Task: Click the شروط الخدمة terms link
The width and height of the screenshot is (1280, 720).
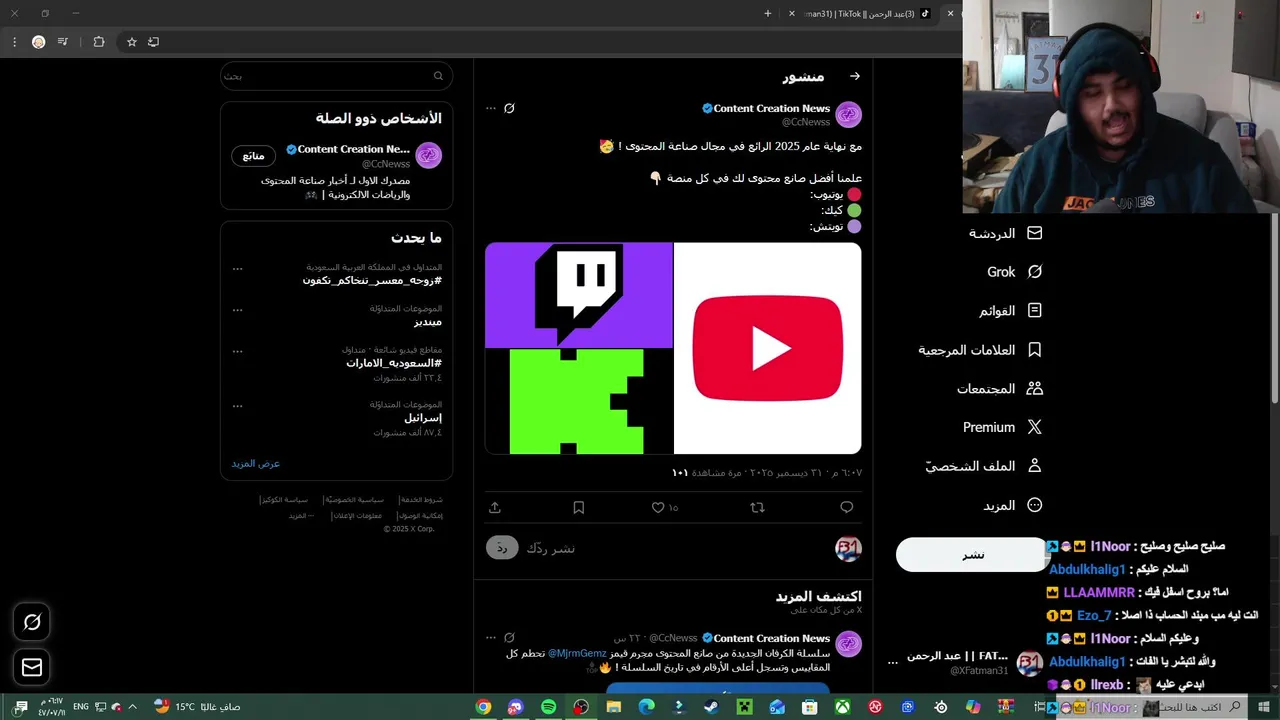Action: click(x=420, y=499)
